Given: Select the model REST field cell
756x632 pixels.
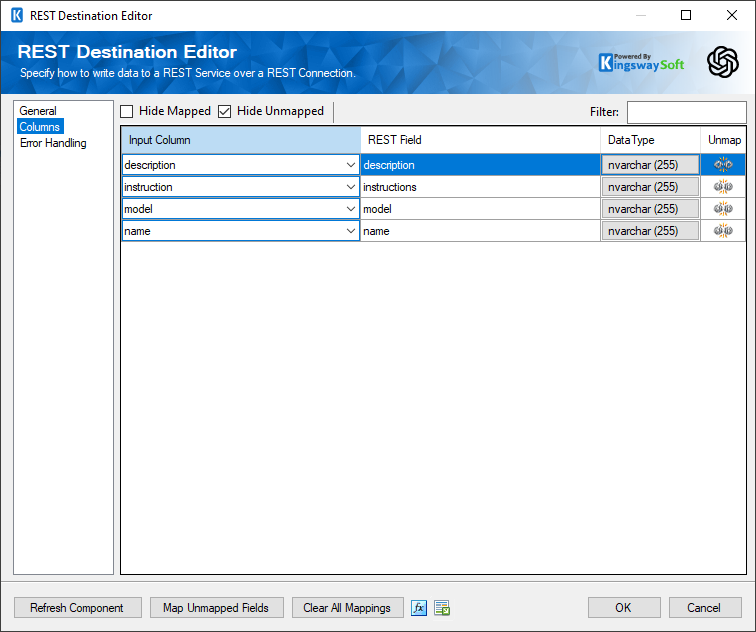Looking at the screenshot, I should coord(480,209).
